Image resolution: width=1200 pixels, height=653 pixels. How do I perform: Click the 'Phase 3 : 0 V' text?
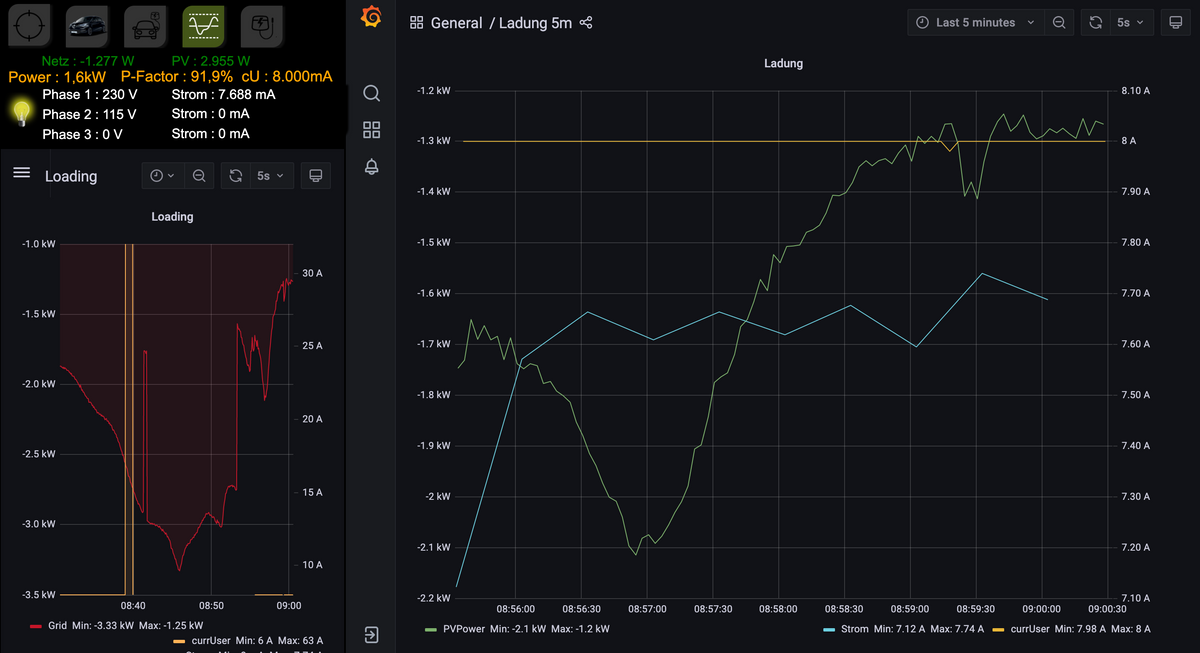click(82, 134)
